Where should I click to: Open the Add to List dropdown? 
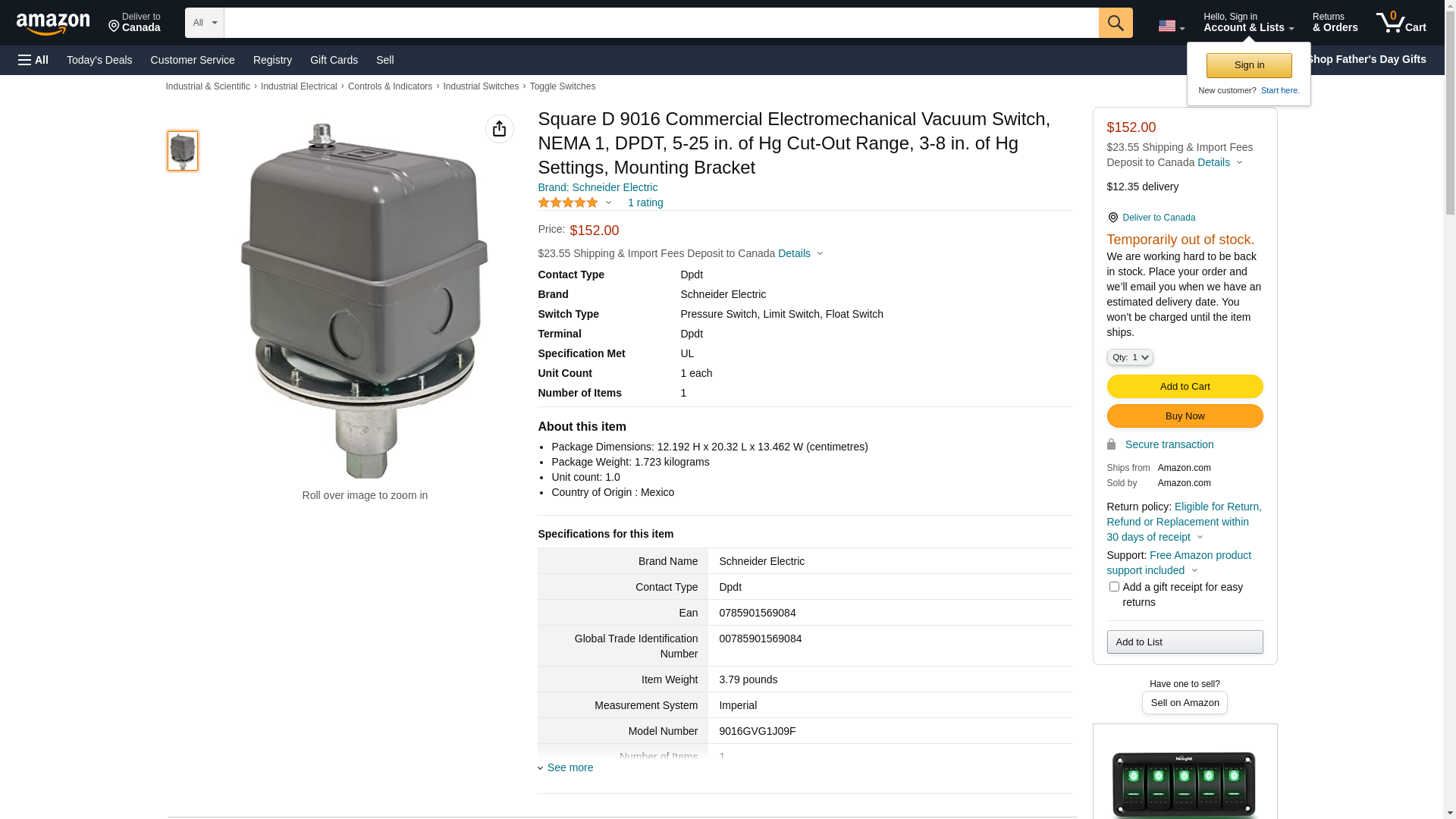coord(1185,642)
